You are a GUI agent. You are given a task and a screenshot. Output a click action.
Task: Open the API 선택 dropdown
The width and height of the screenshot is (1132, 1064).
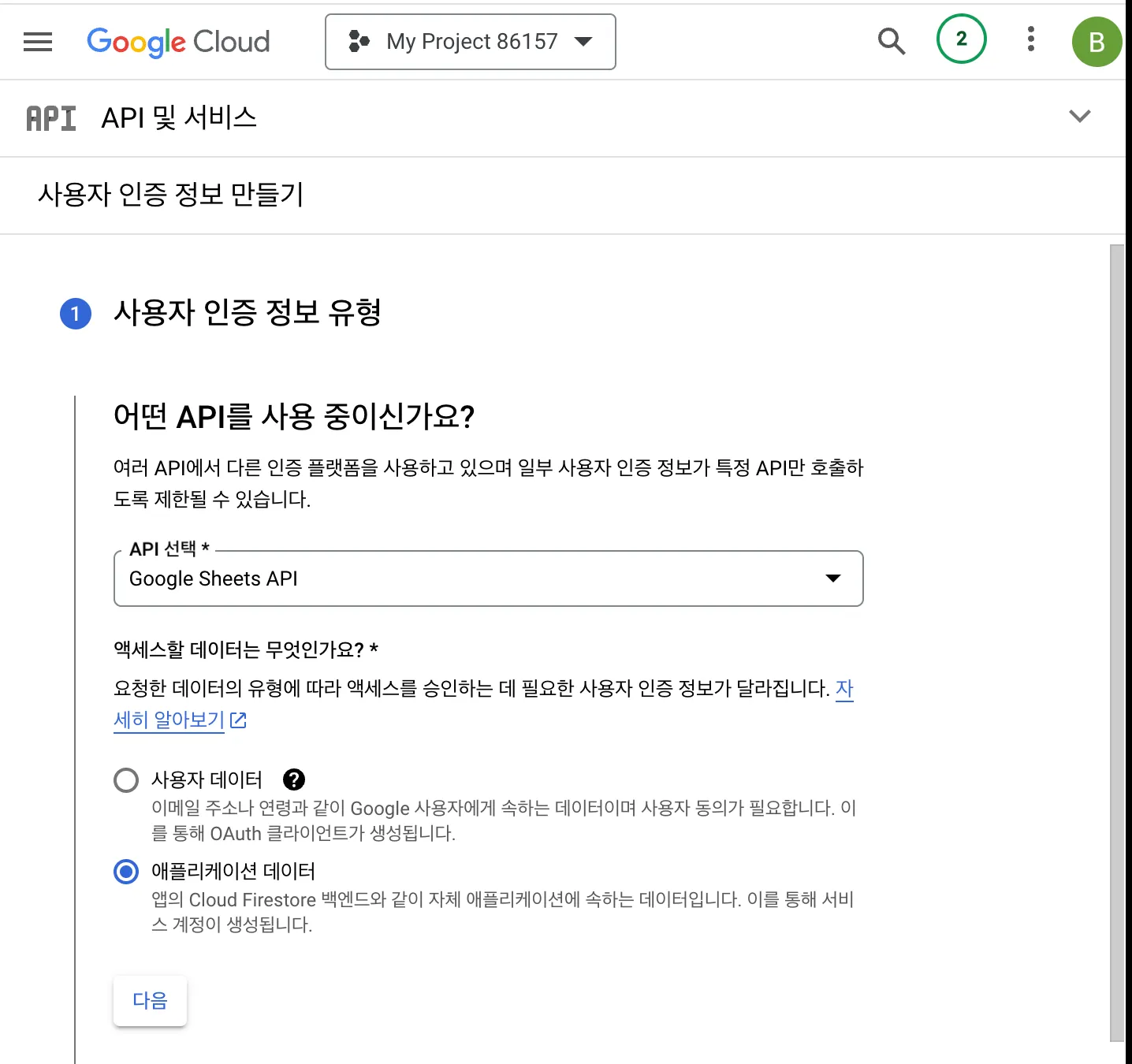click(x=489, y=579)
